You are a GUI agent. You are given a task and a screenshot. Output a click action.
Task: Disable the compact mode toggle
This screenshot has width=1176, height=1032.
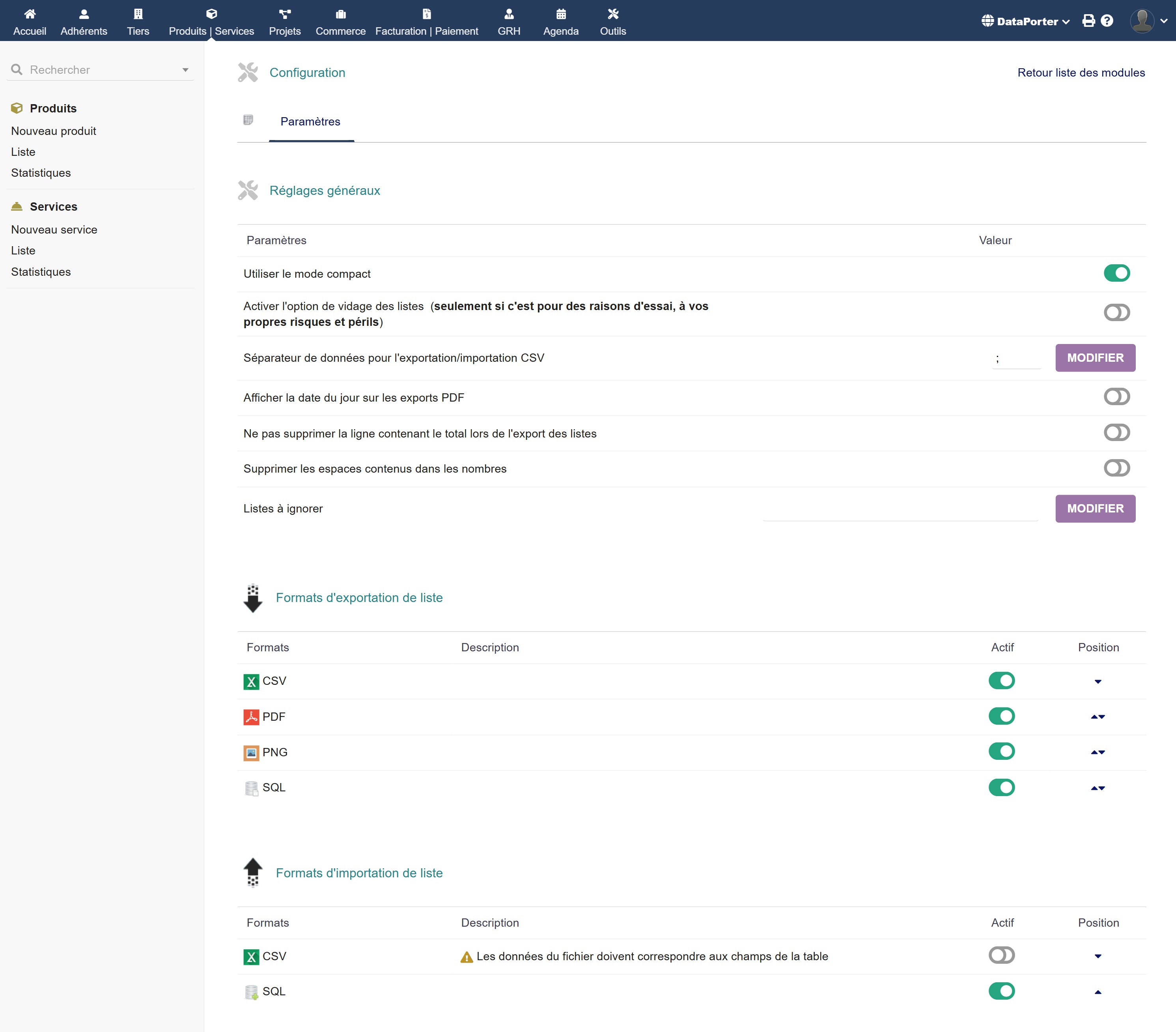[1116, 273]
